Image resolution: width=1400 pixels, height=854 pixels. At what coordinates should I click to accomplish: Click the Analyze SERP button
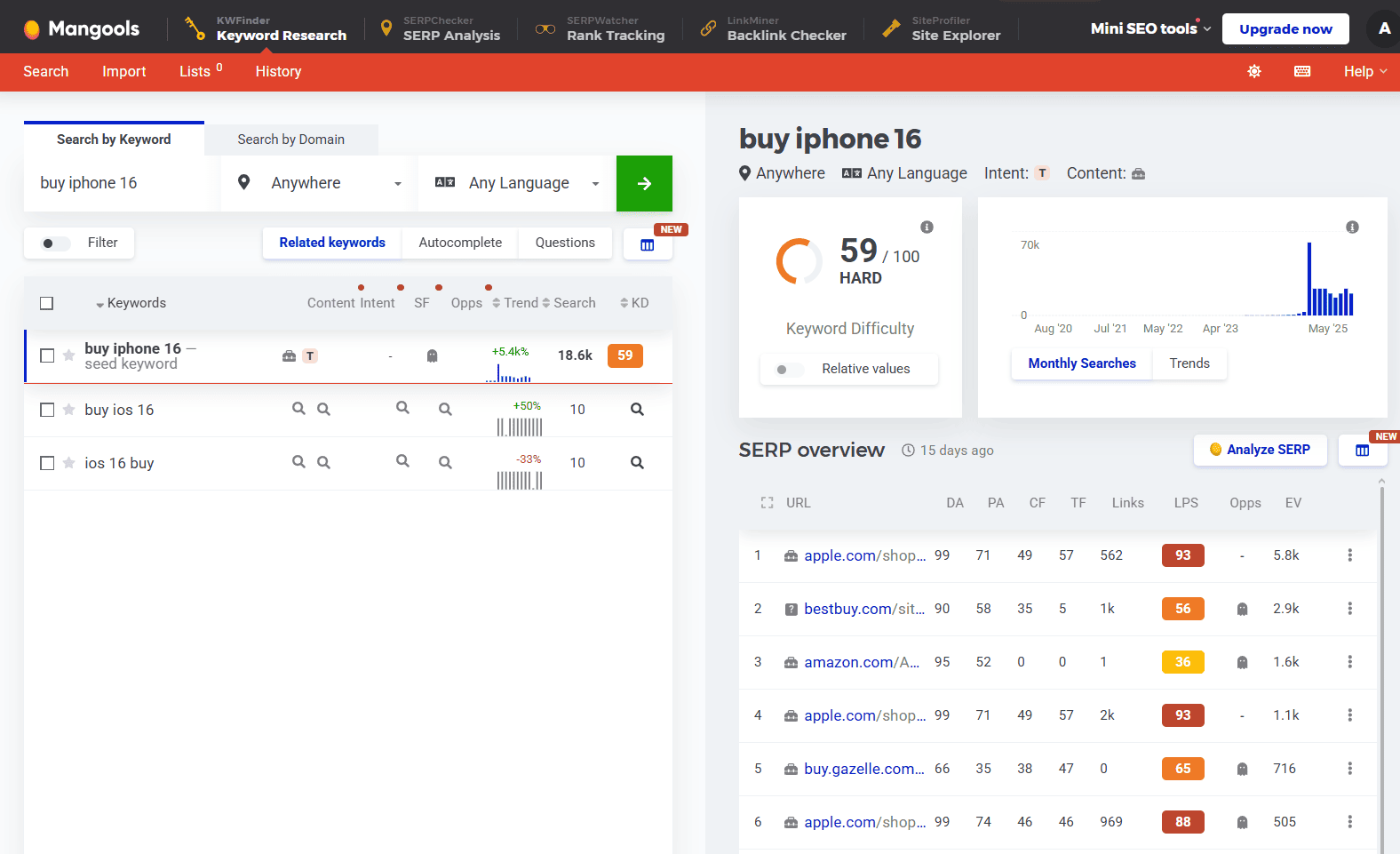coord(1259,450)
